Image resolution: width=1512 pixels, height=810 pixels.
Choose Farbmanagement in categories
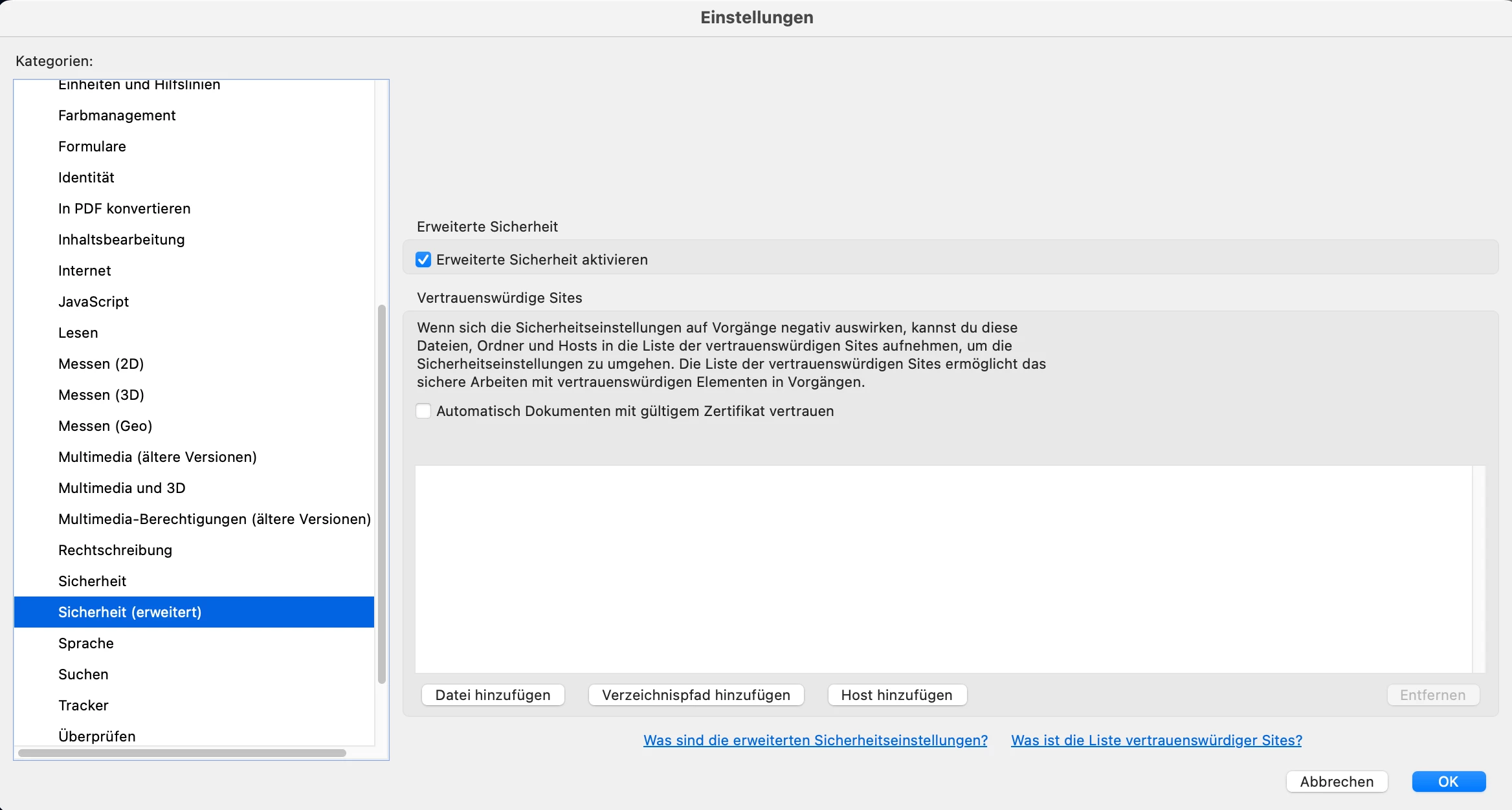(x=117, y=115)
